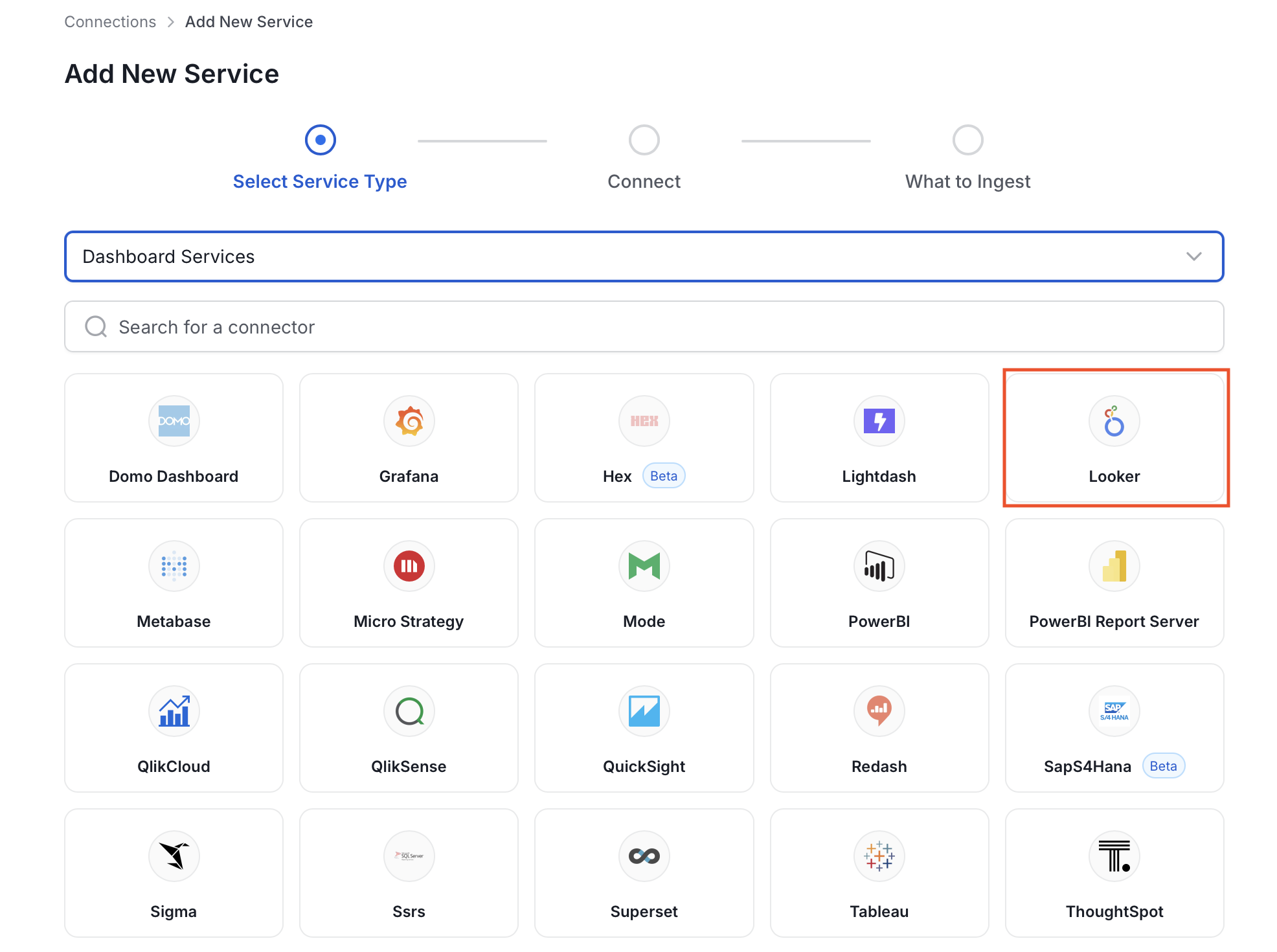Click the Dashboard Services combo box text

(x=168, y=256)
